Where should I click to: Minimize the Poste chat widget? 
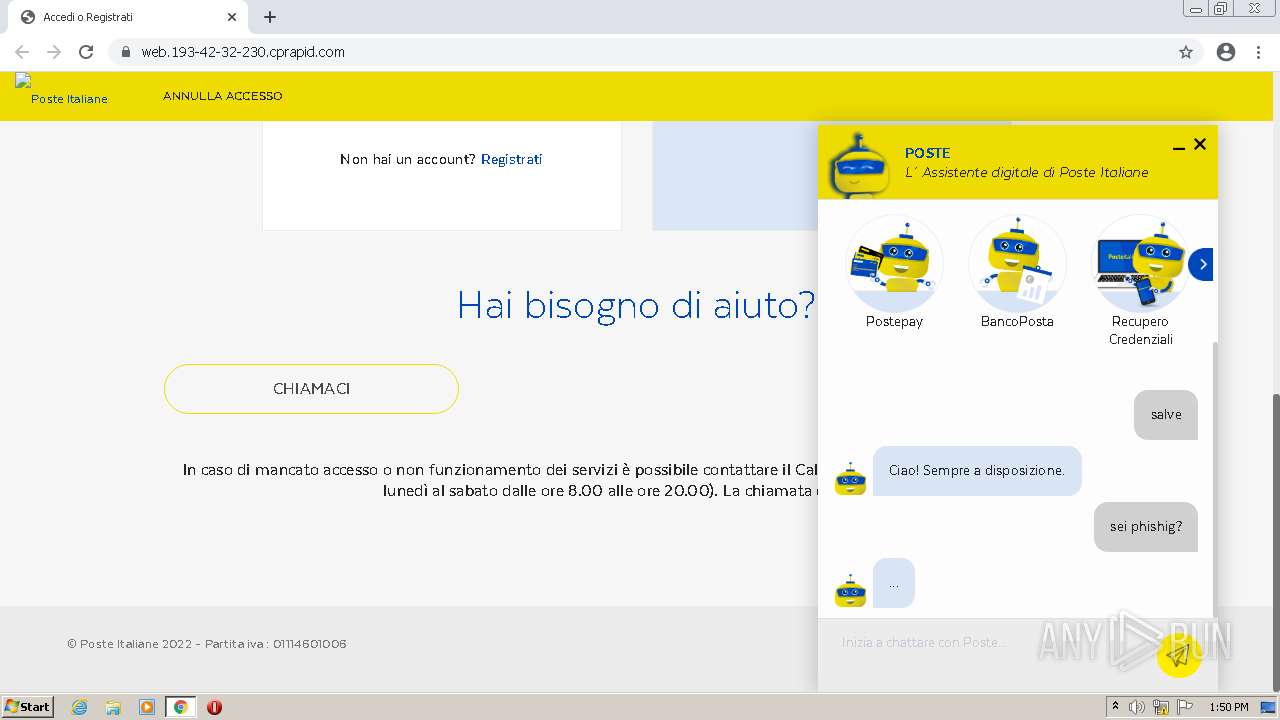(x=1178, y=146)
